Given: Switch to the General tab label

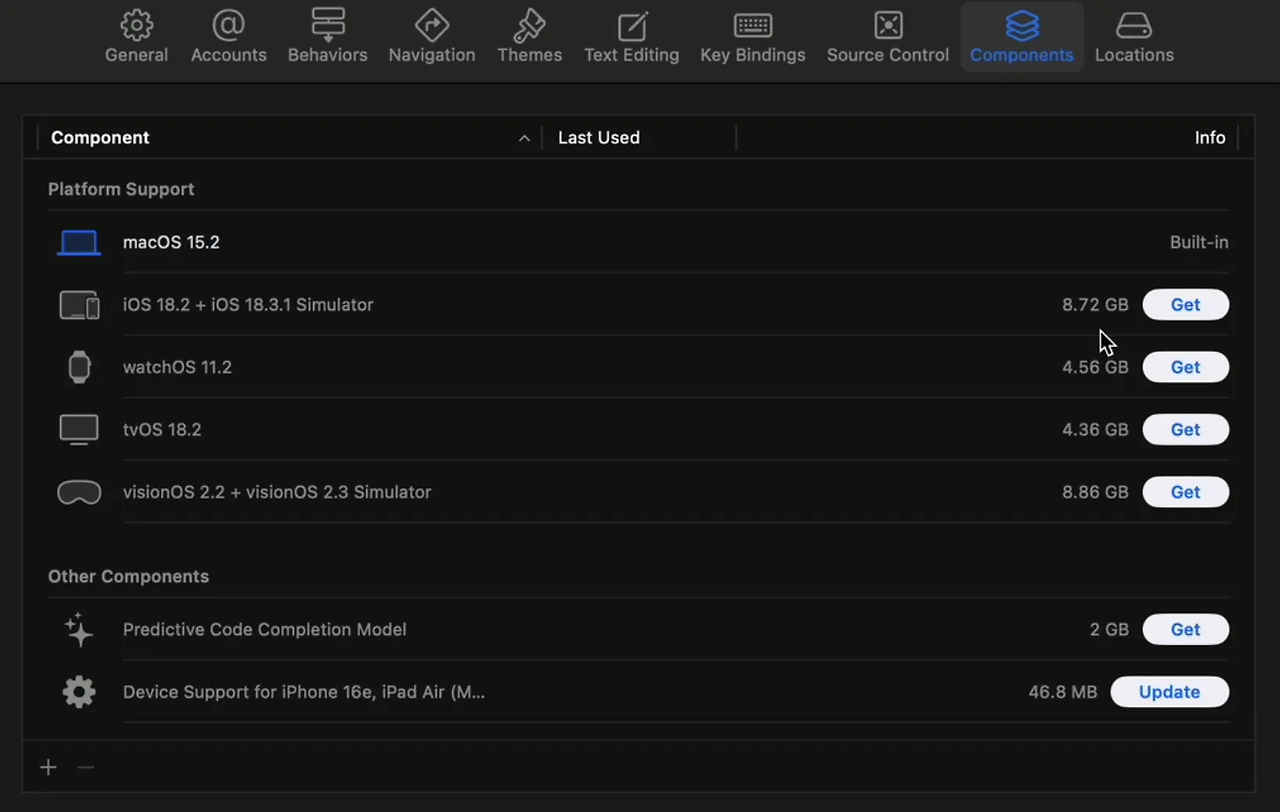Looking at the screenshot, I should (136, 55).
